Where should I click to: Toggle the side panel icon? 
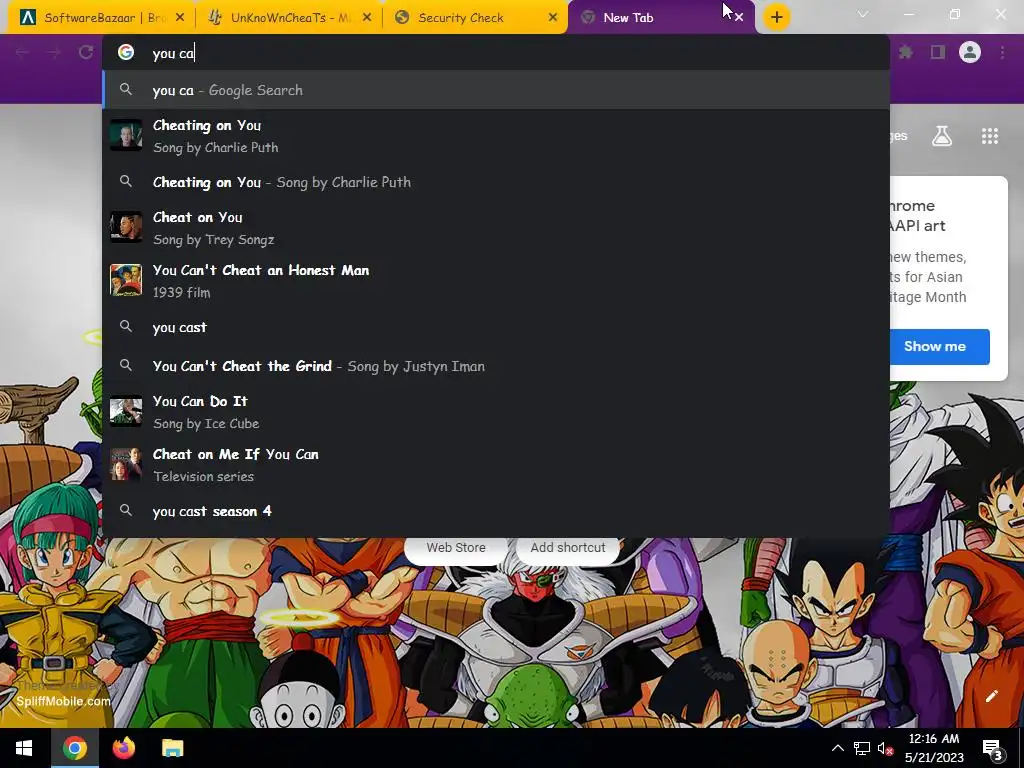(x=938, y=52)
